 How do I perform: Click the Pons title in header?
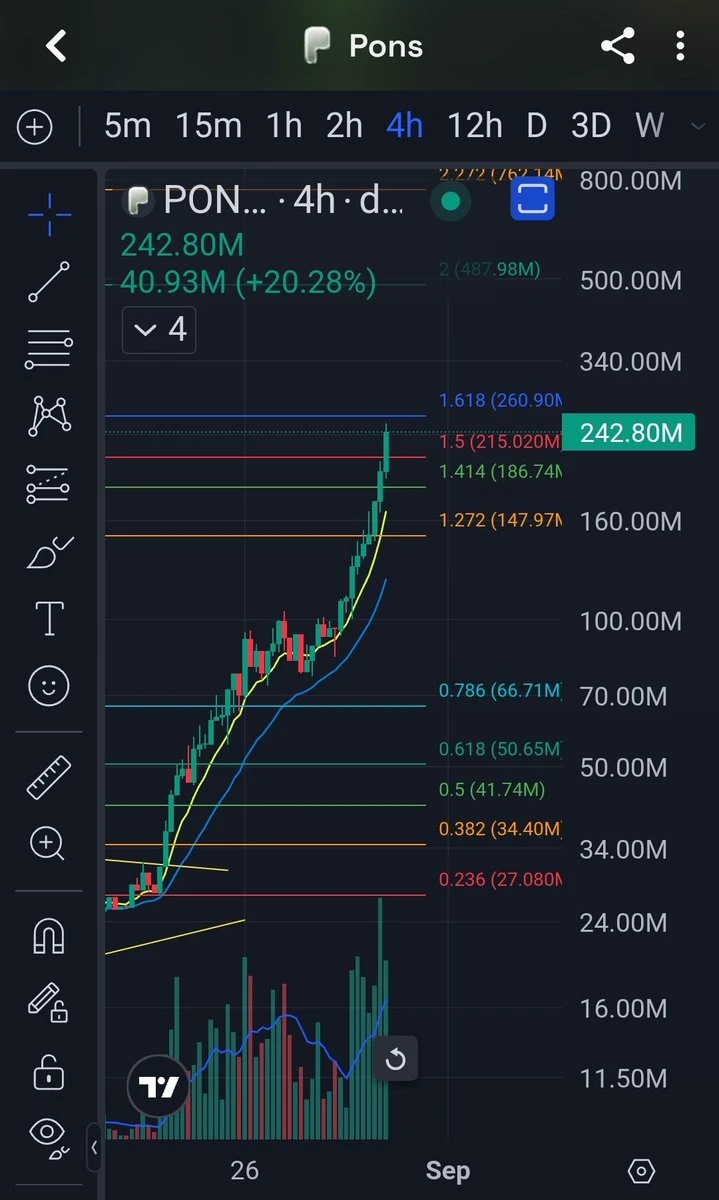tap(385, 46)
